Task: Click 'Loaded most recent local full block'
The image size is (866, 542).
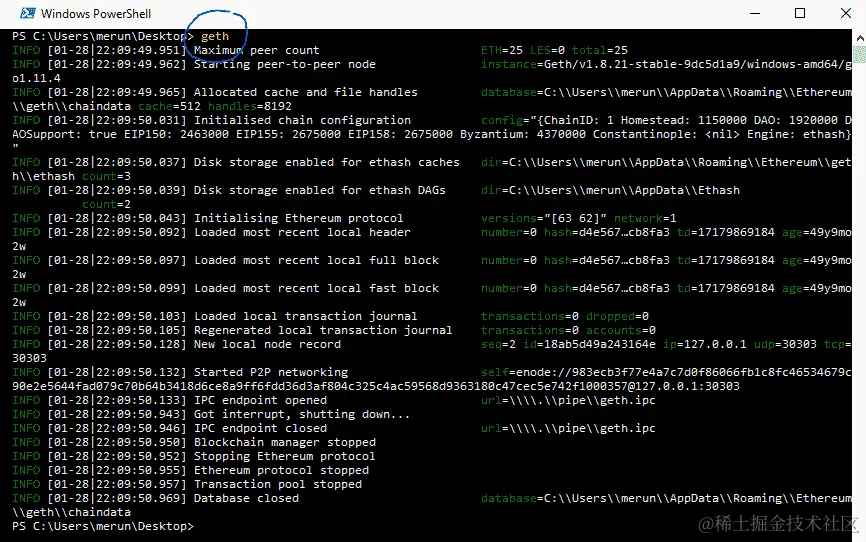Action: point(316,260)
